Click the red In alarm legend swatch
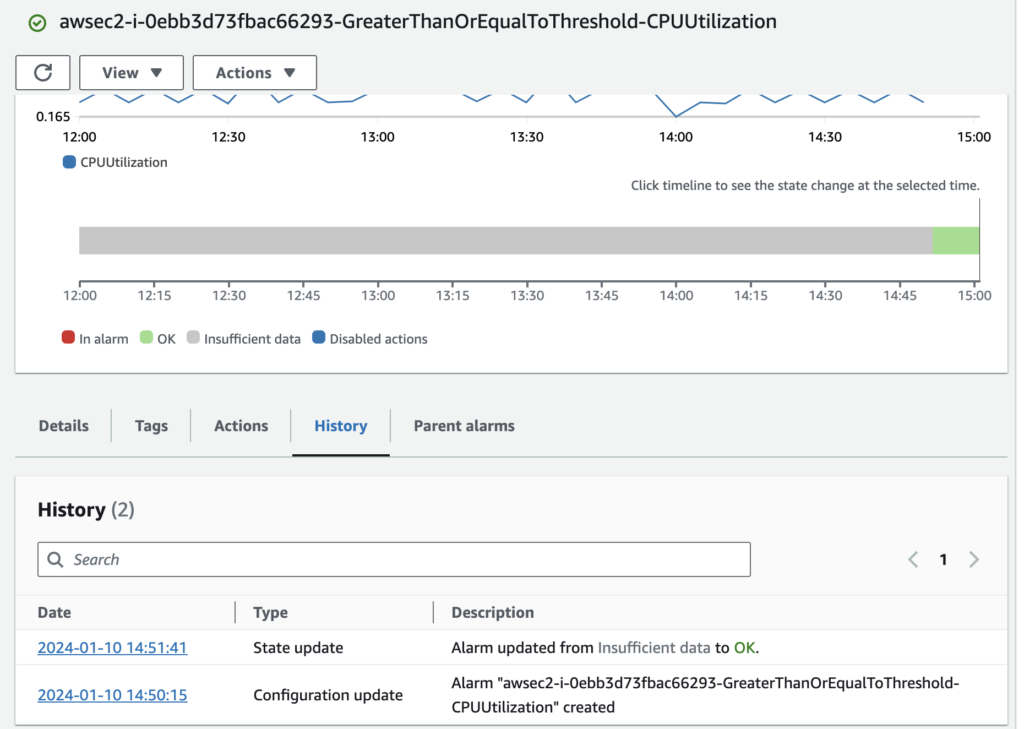Screen dimensions: 1024x729 pyautogui.click(x=68, y=339)
